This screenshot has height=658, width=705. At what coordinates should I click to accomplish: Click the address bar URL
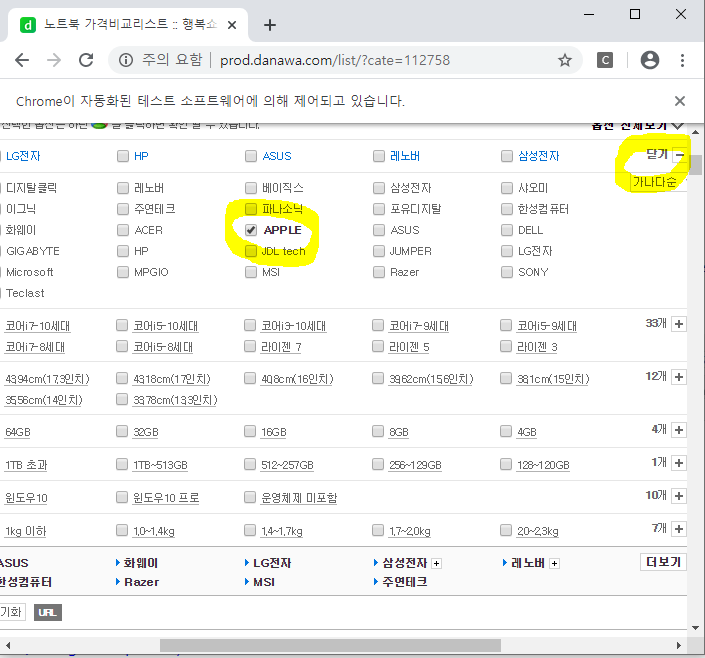(335, 60)
